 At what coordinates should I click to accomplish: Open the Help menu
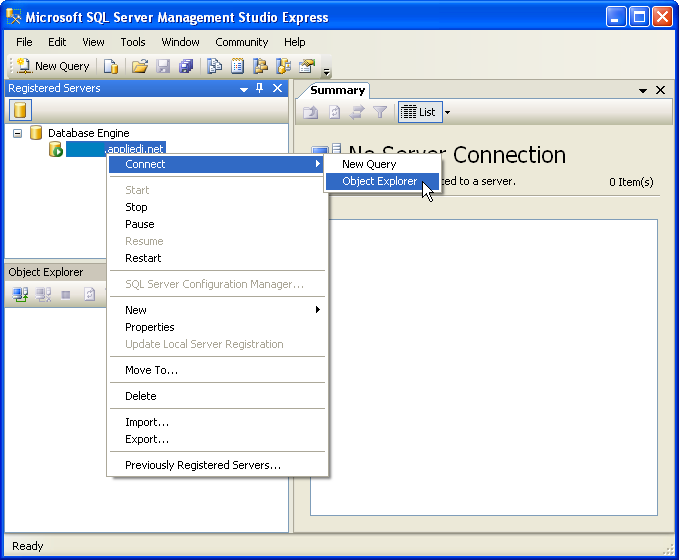(294, 42)
